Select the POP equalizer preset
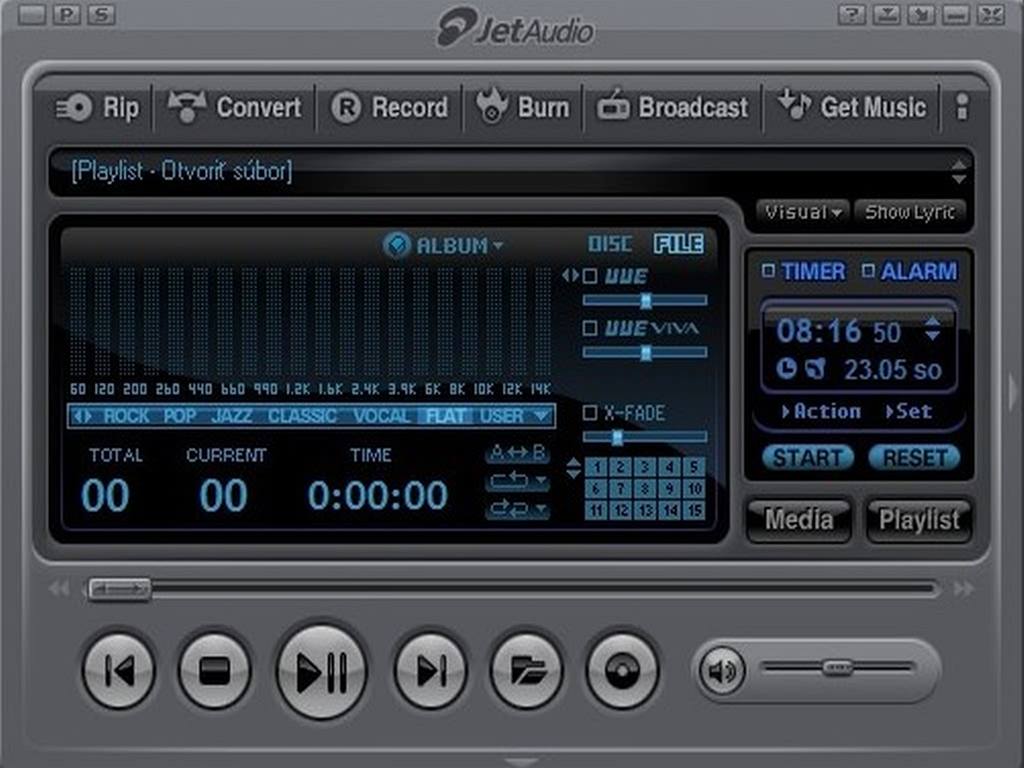Screen dimensions: 1024x768 pos(180,416)
